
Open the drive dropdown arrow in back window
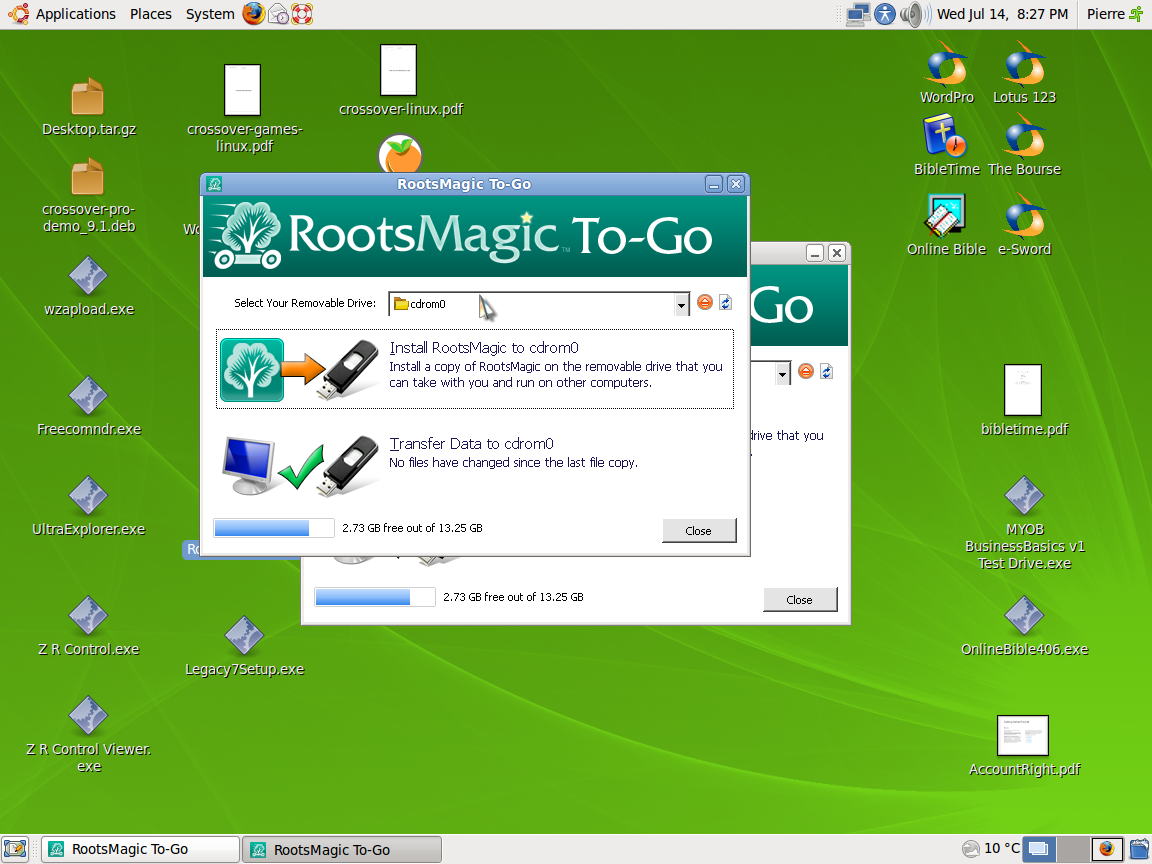(782, 373)
